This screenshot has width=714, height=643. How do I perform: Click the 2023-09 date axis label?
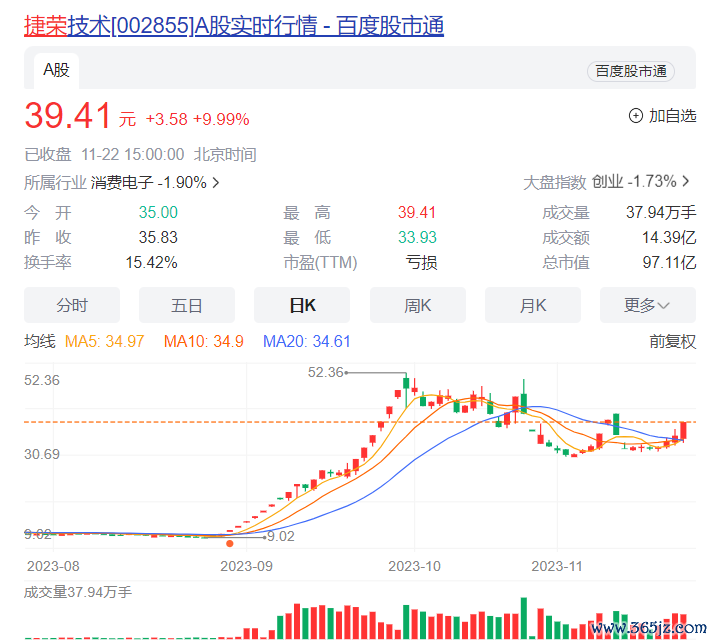pyautogui.click(x=246, y=566)
